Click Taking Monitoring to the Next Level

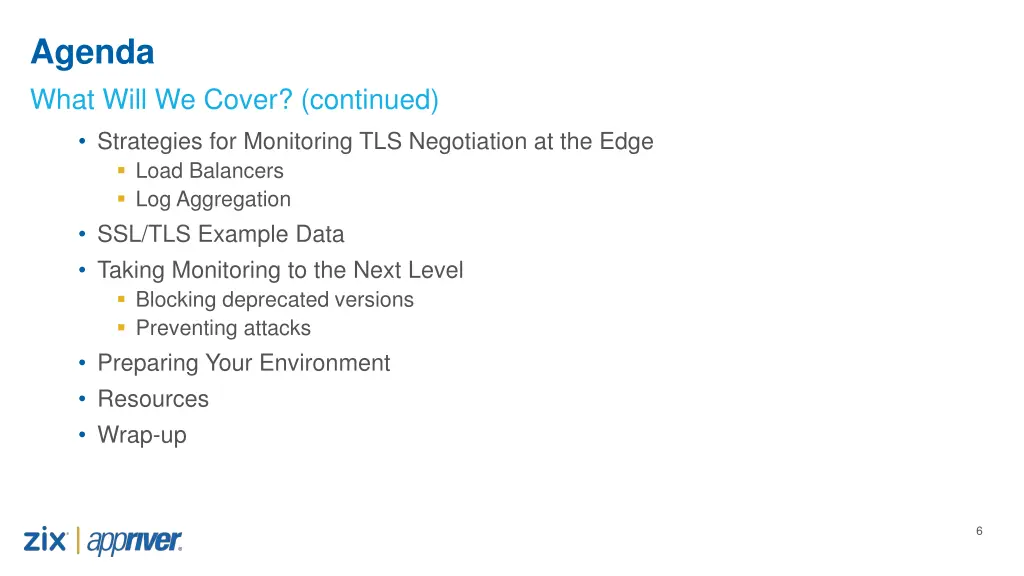click(280, 270)
